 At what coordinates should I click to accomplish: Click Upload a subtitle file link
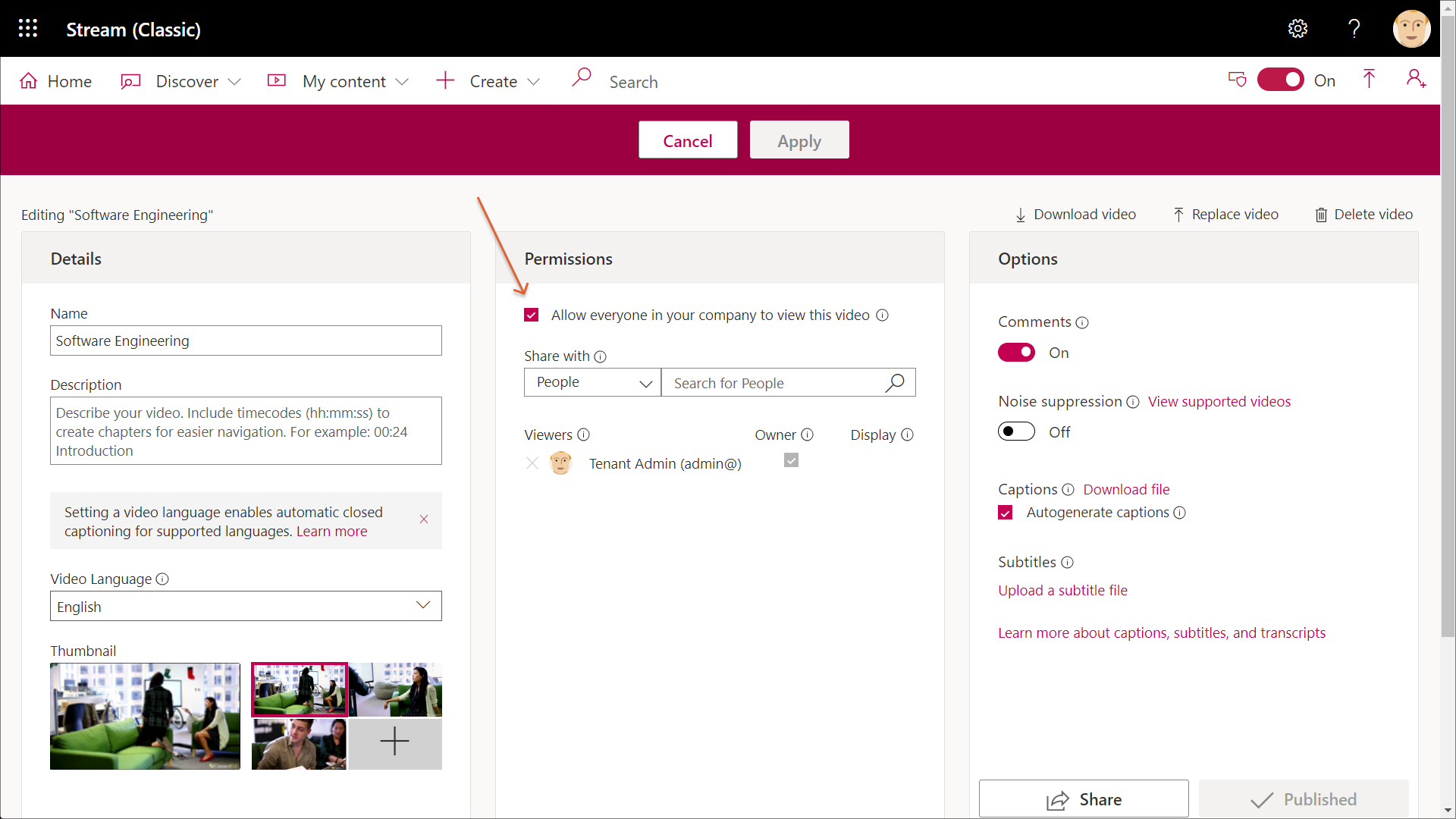click(x=1062, y=590)
